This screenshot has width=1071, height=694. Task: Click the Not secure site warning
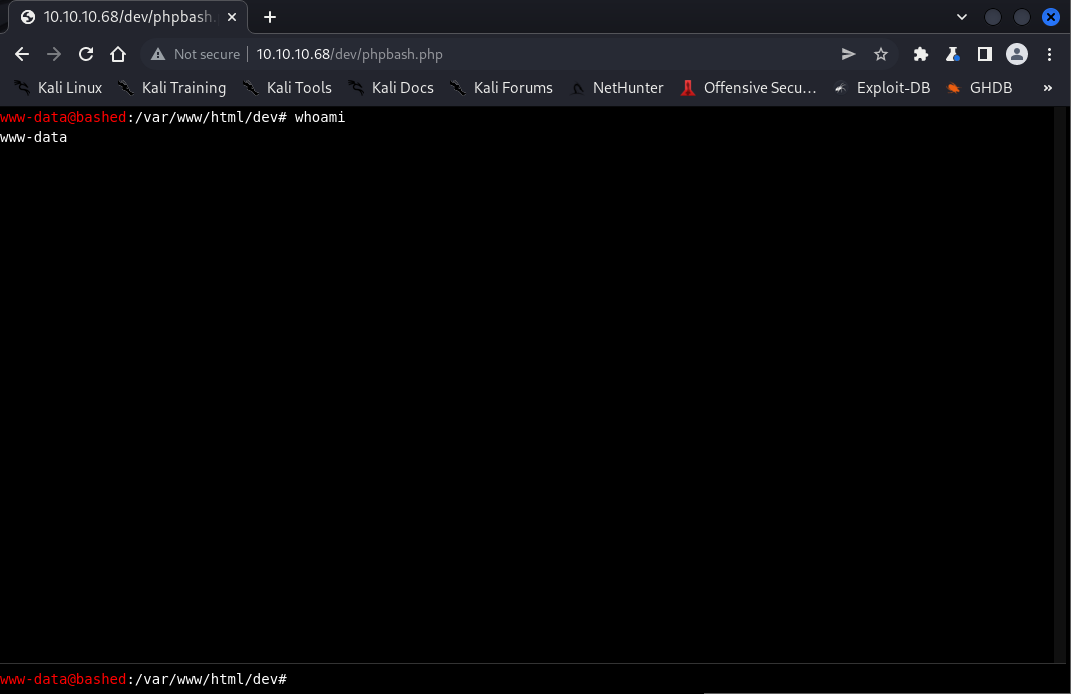click(x=196, y=54)
